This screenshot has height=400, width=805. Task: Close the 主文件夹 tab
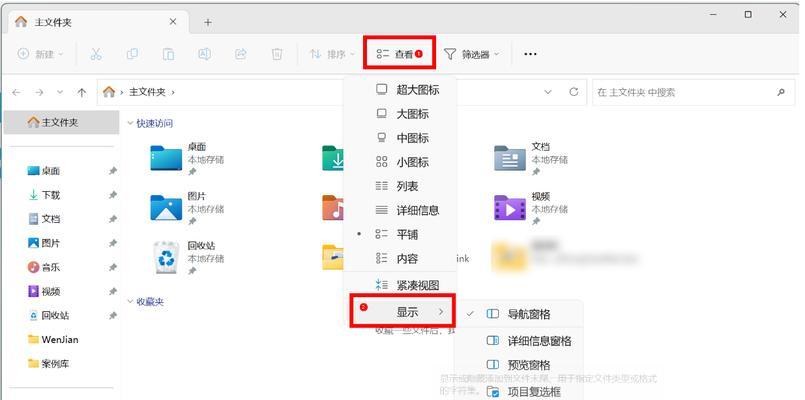tap(173, 22)
